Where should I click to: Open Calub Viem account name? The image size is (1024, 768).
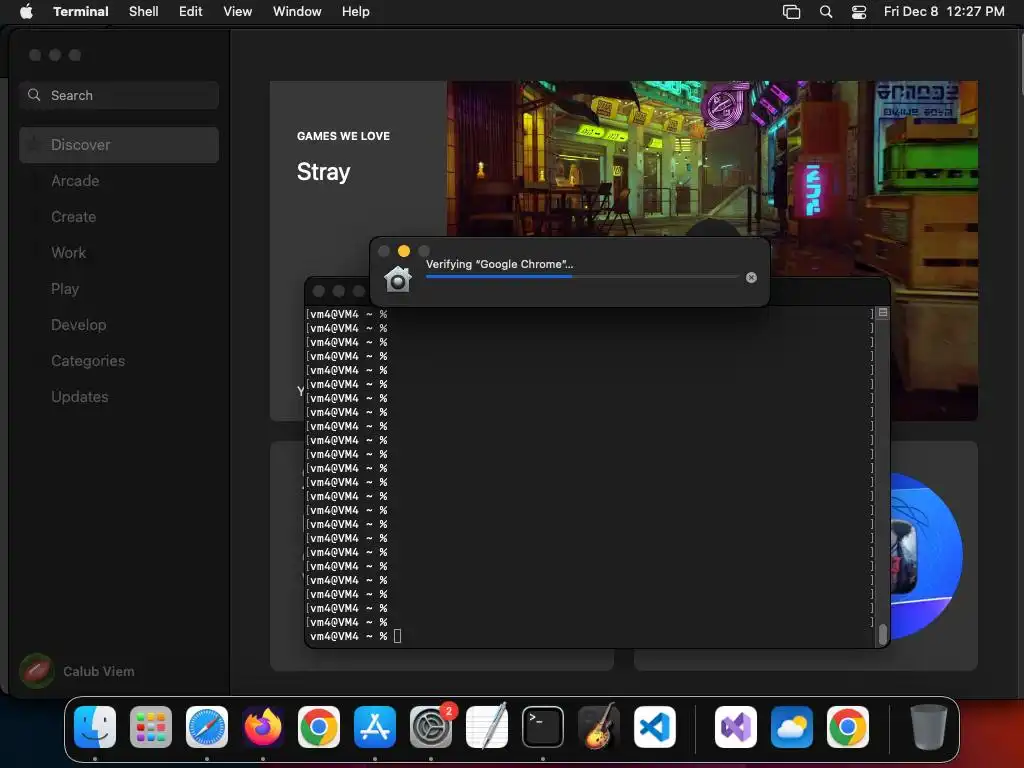pos(99,671)
